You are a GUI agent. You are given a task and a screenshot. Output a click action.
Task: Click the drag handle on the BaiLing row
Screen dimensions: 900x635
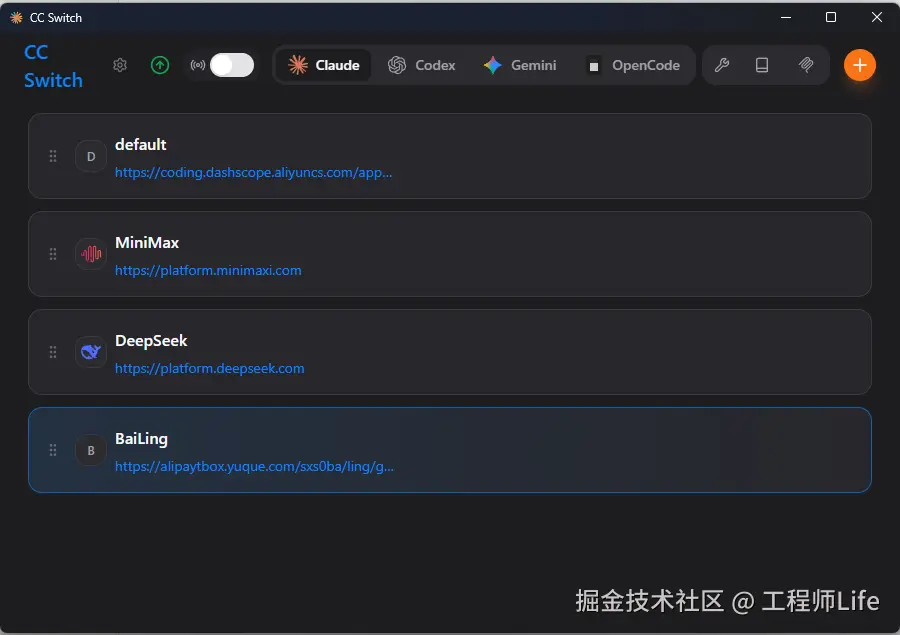tap(53, 450)
